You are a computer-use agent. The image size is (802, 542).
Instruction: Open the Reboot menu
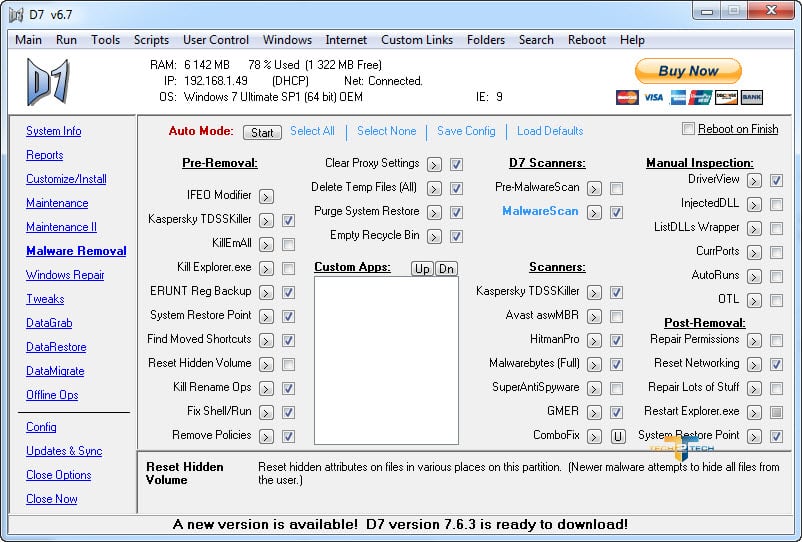pos(587,40)
